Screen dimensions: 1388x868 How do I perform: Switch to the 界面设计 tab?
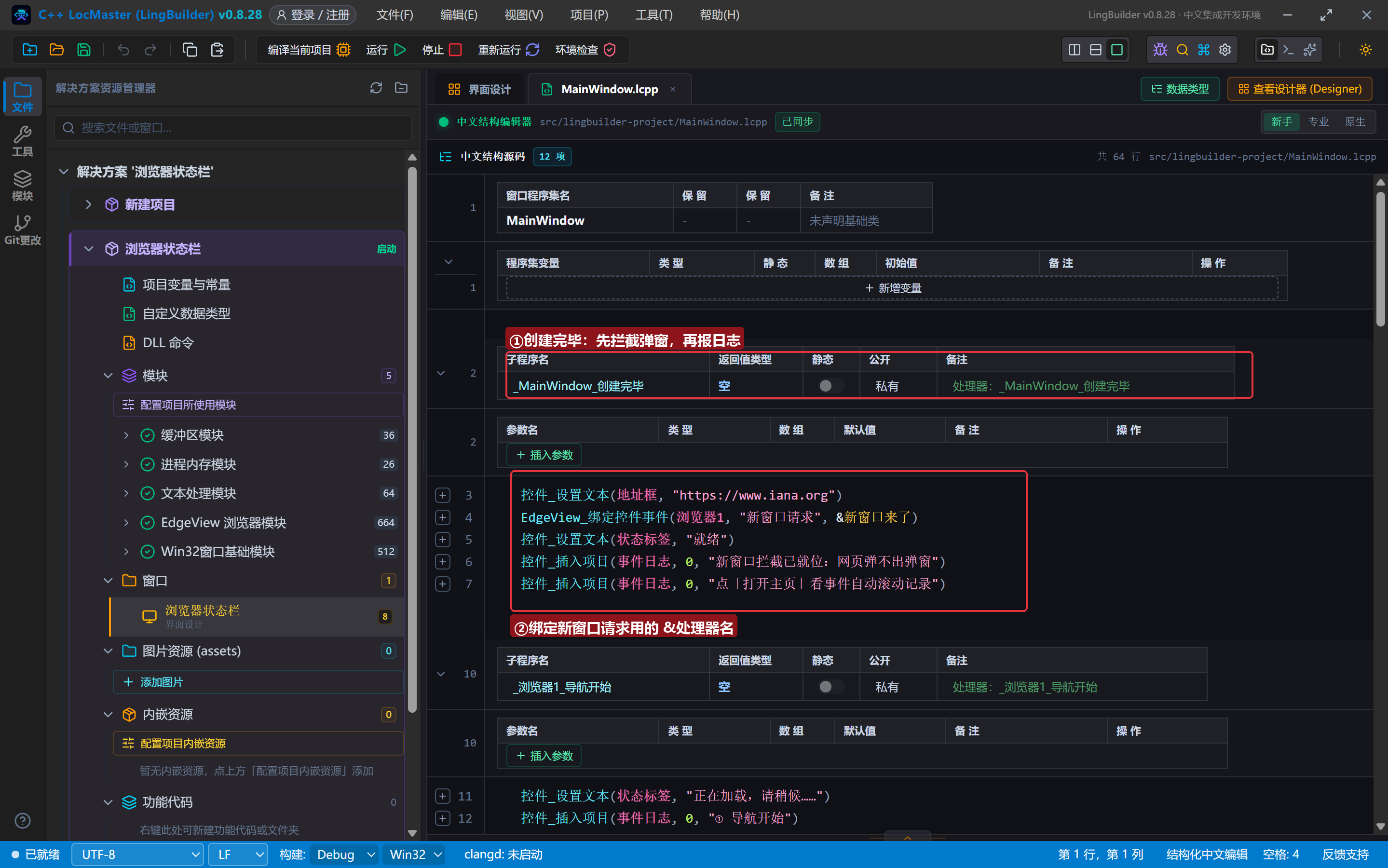click(x=479, y=89)
